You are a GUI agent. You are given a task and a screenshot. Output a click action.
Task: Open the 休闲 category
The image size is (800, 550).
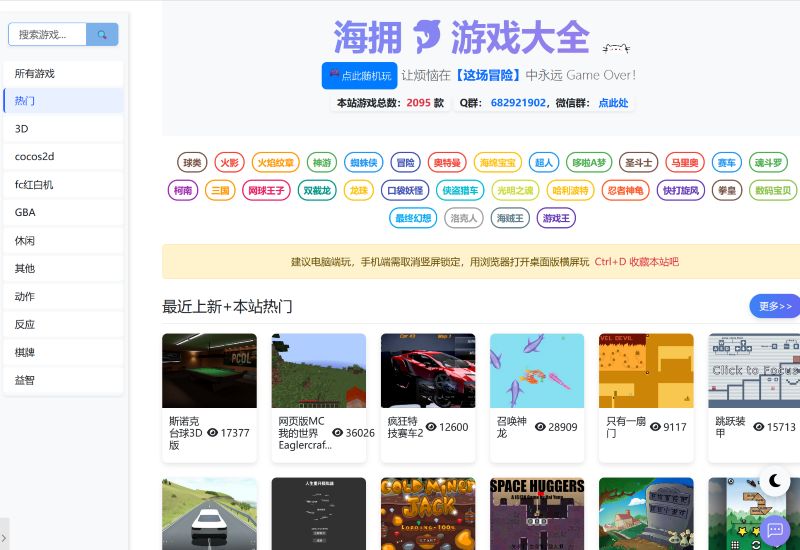tap(63, 240)
